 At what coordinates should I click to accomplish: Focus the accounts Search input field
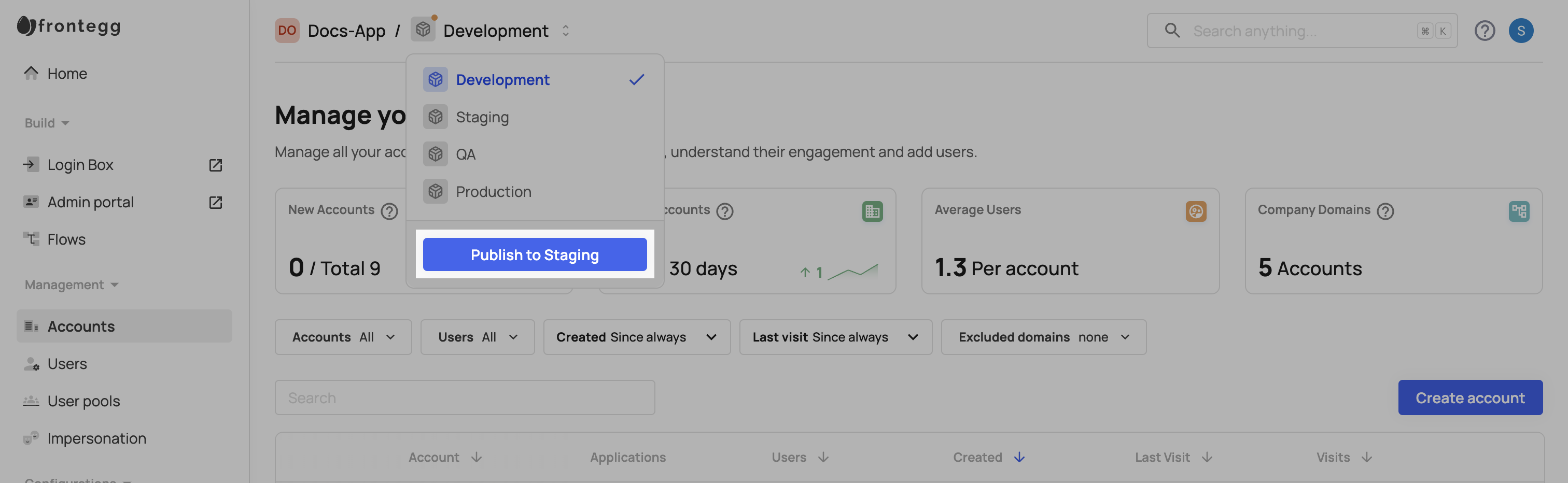[x=464, y=397]
